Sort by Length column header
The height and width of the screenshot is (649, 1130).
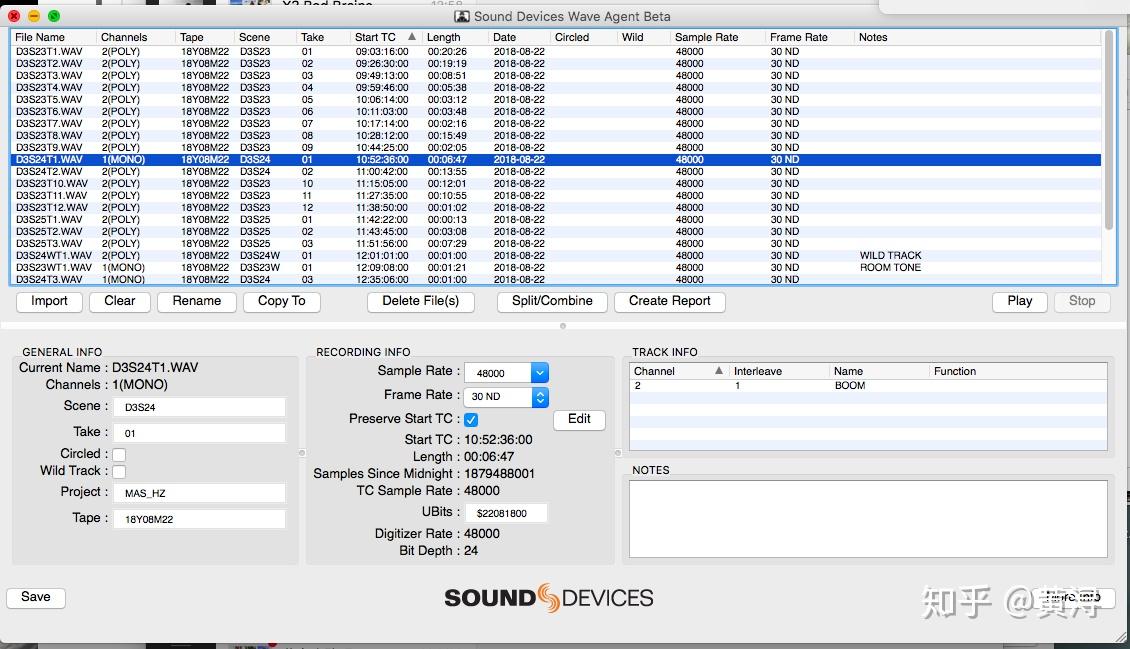point(455,37)
